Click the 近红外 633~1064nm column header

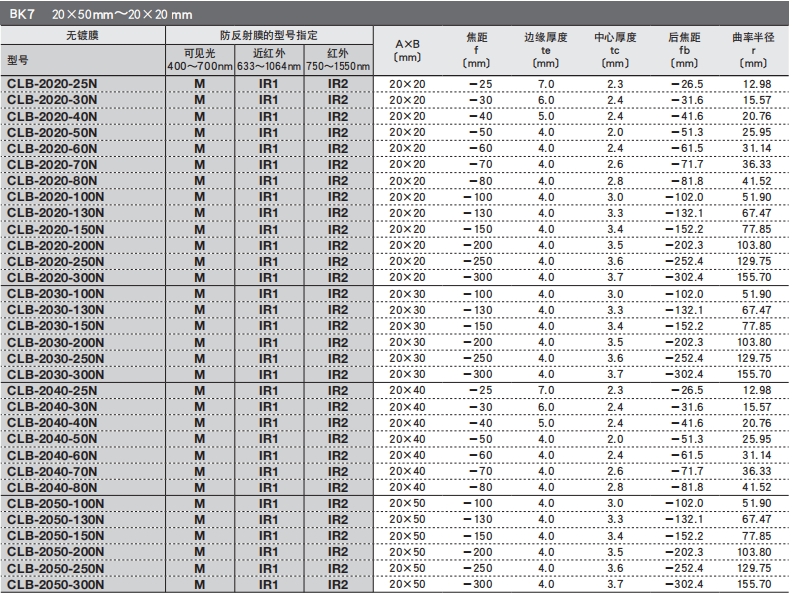[268, 59]
